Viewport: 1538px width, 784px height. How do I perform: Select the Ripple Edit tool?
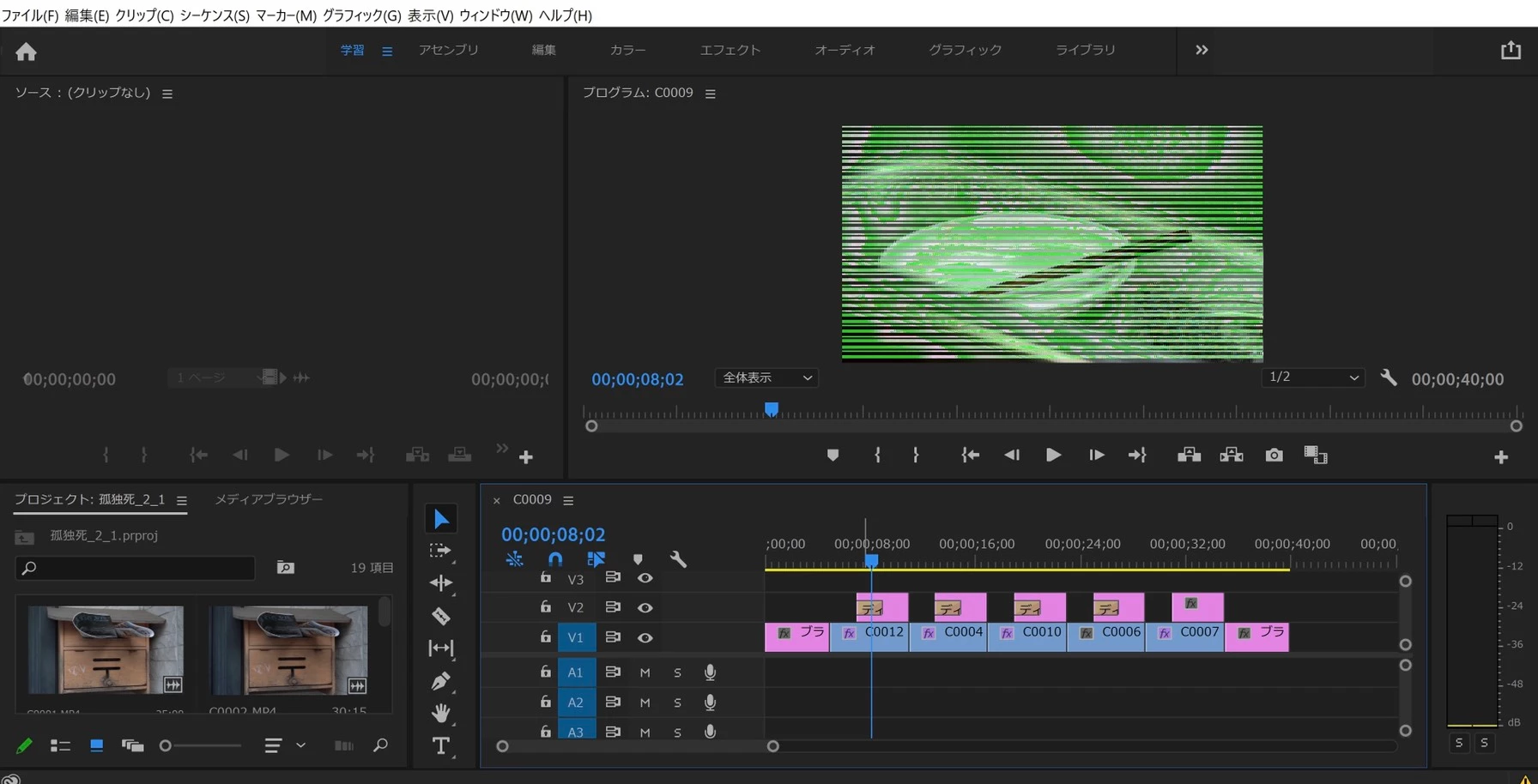pyautogui.click(x=441, y=583)
